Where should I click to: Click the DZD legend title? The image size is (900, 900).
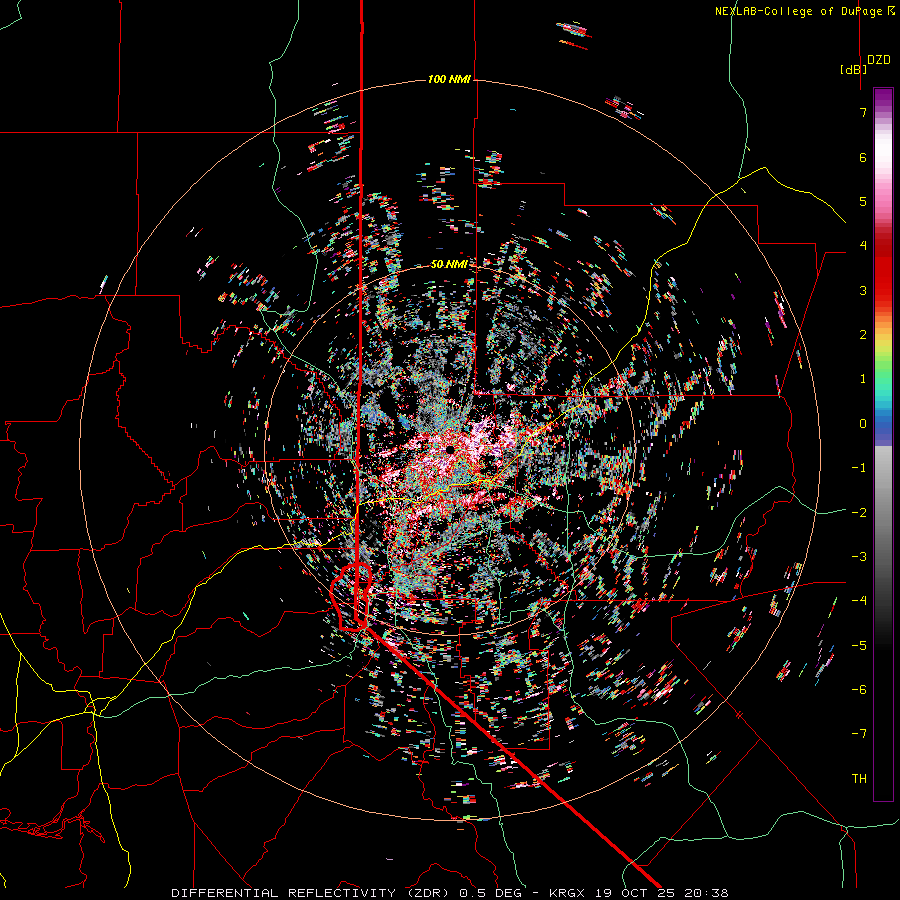pyautogui.click(x=879, y=60)
